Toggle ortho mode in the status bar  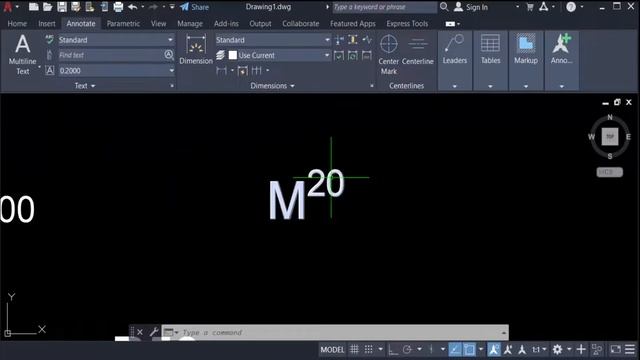pos(393,350)
